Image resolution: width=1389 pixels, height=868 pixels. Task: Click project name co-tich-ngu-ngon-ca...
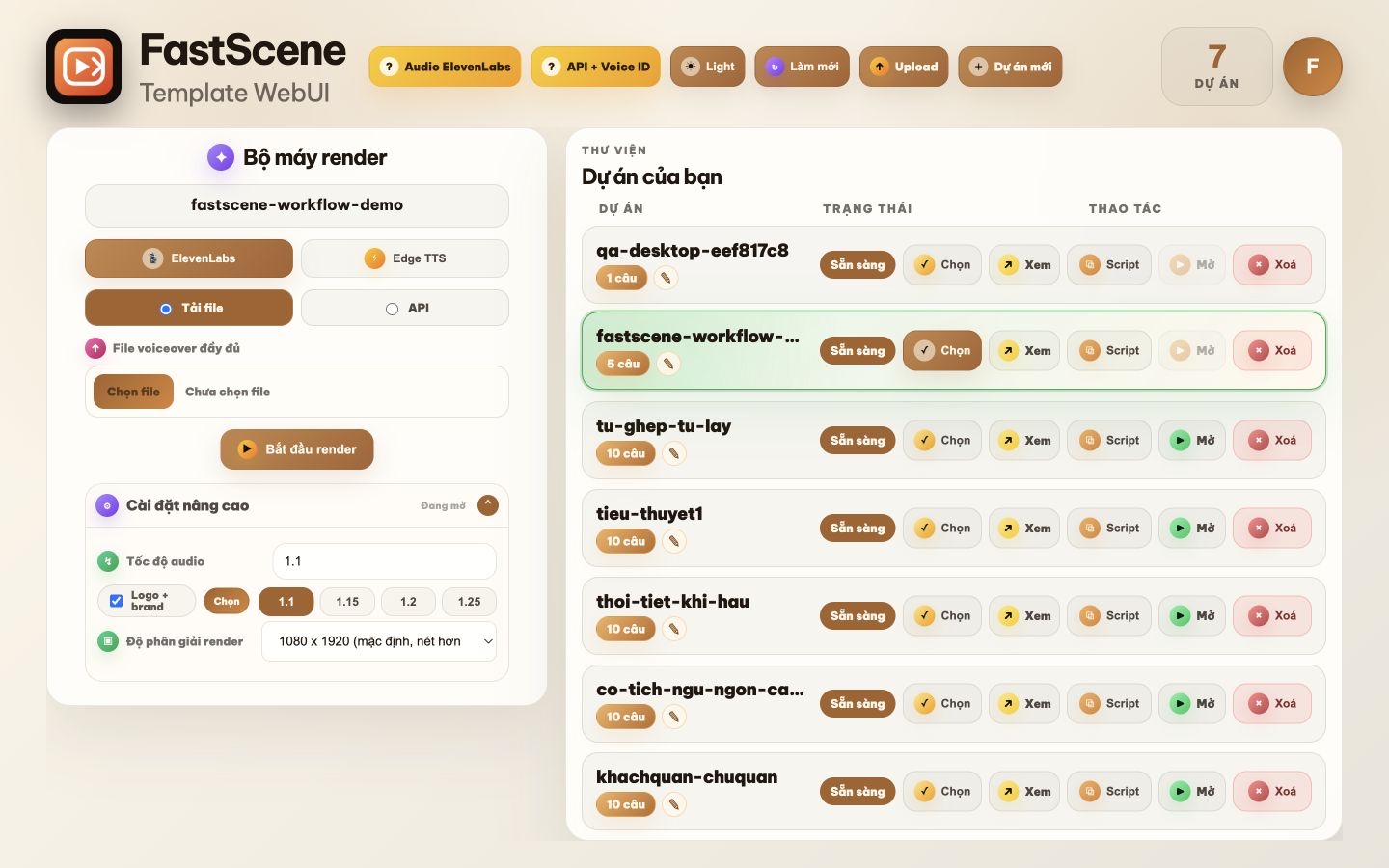pyautogui.click(x=700, y=690)
